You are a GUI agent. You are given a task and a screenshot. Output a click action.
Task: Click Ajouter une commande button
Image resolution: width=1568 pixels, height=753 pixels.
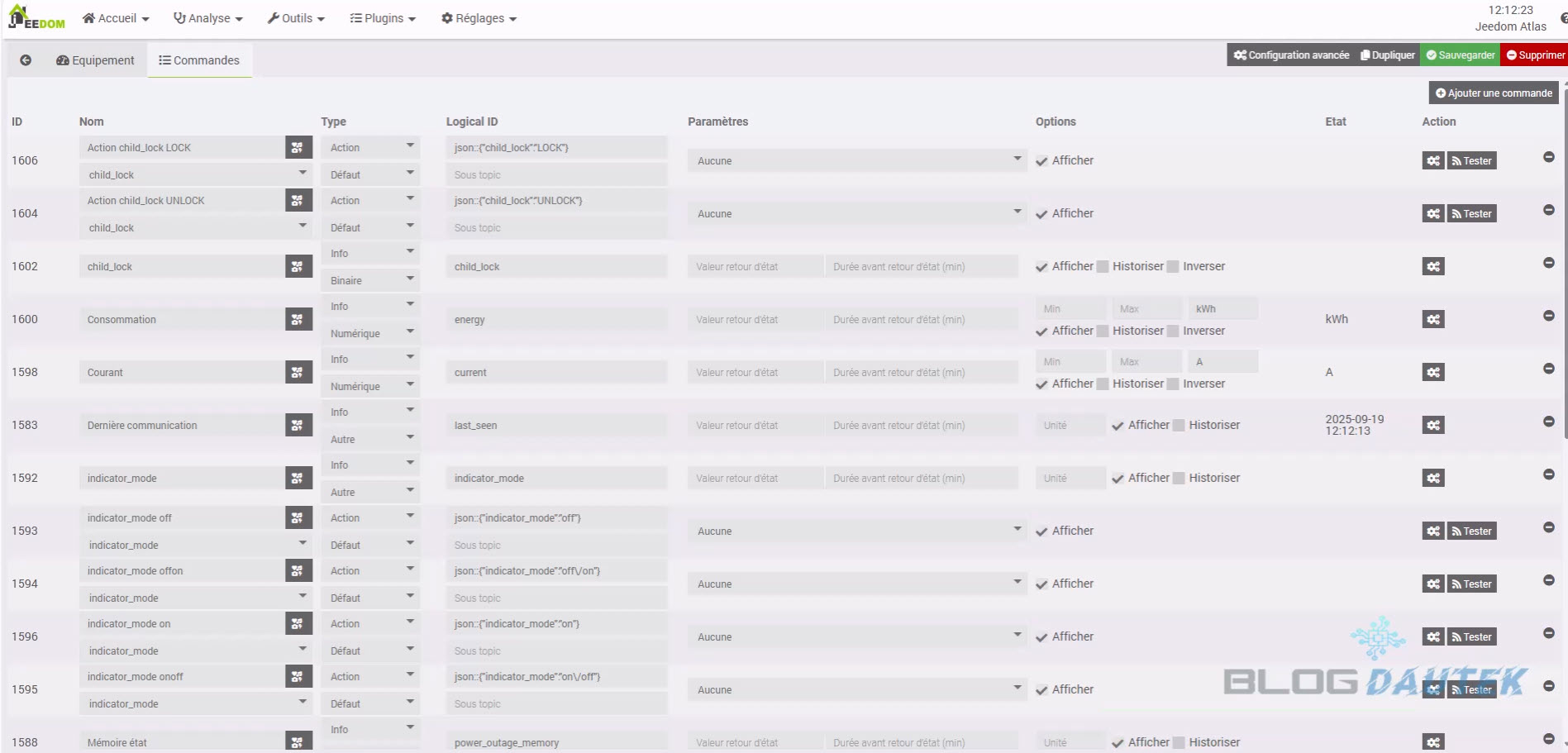pyautogui.click(x=1493, y=93)
